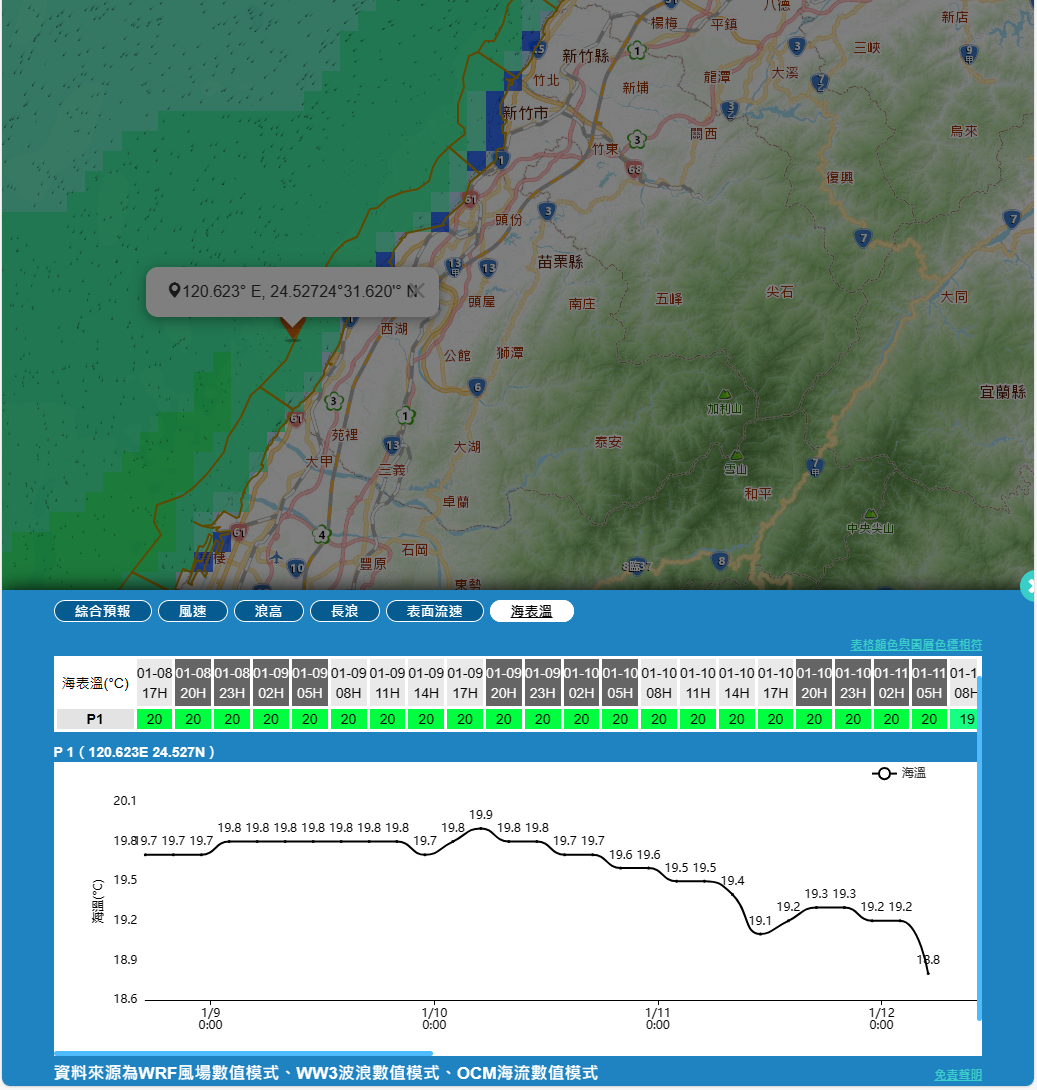Click the orange location marker on the map

292,328
